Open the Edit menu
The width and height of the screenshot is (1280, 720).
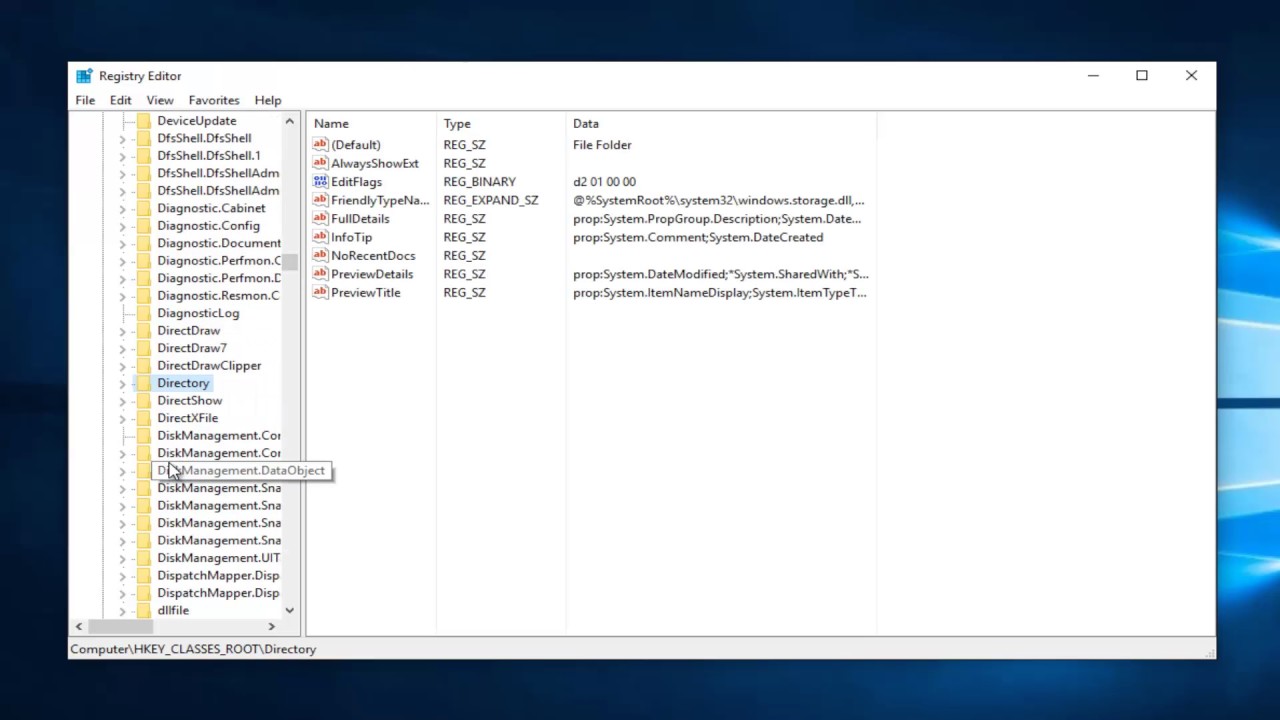[120, 100]
